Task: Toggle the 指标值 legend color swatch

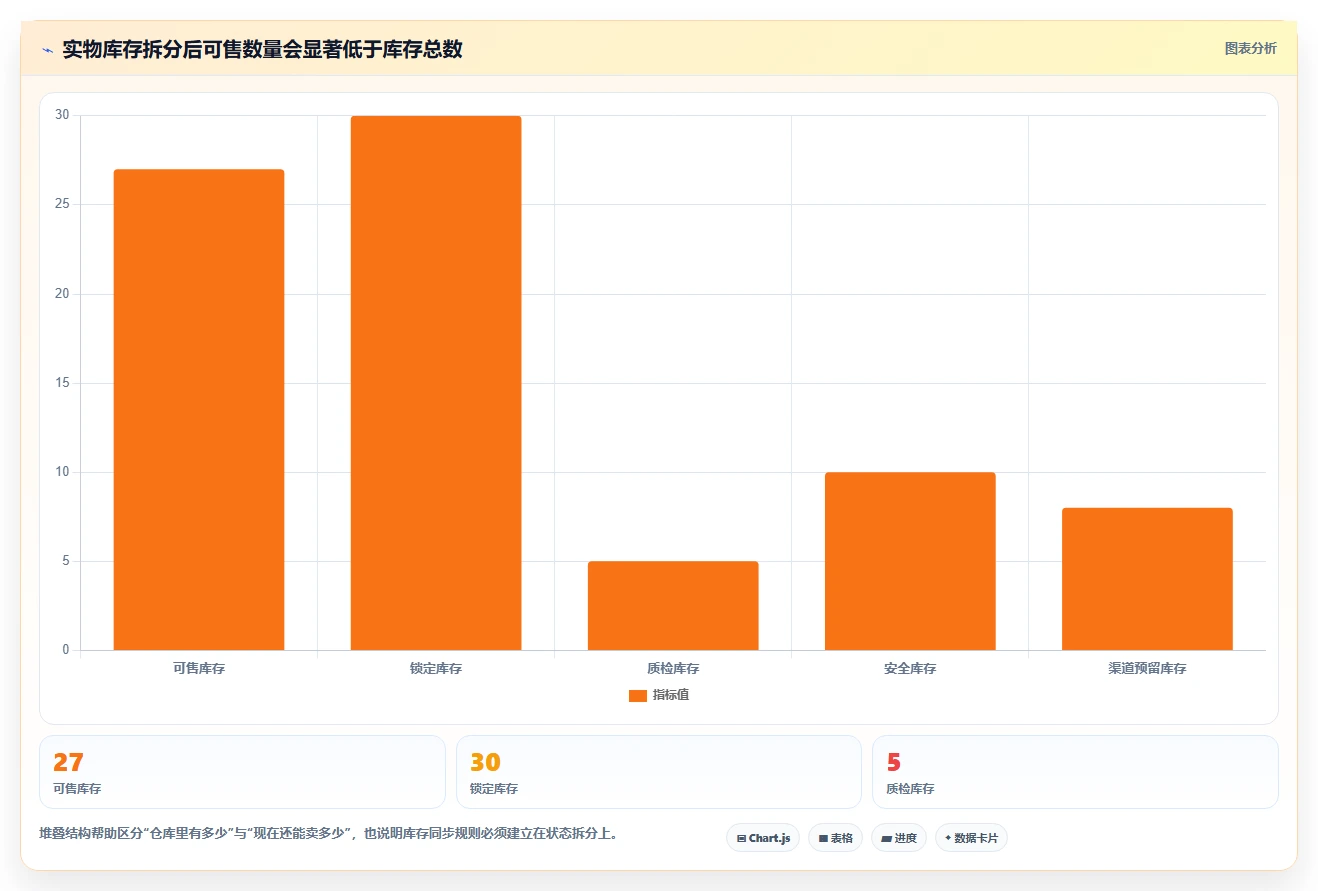Action: (x=637, y=696)
